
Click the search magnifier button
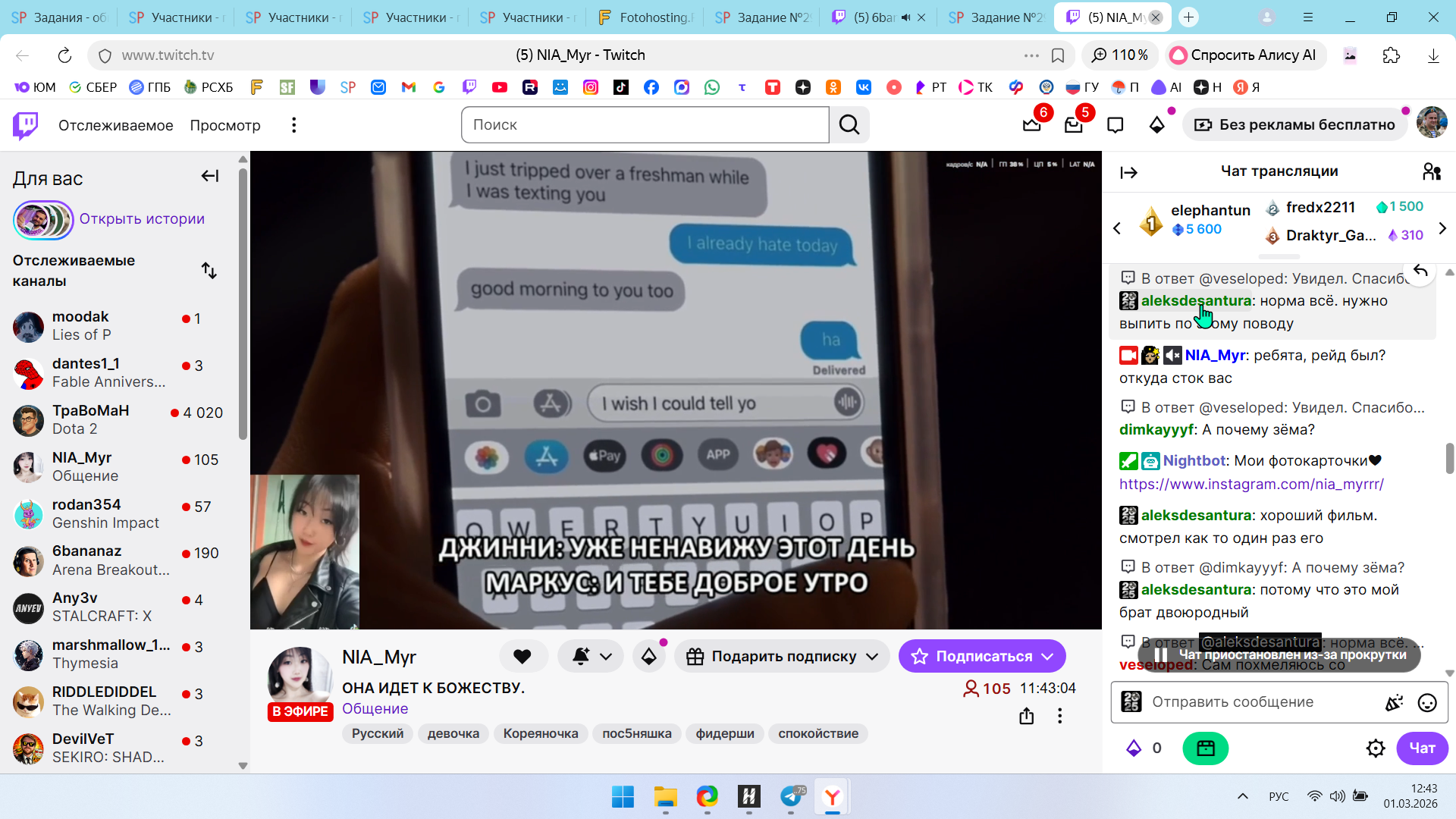click(x=849, y=125)
